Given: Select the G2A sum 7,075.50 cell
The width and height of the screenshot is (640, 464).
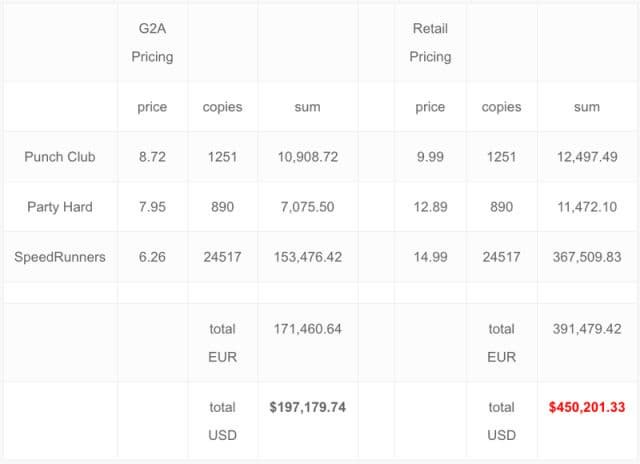Looking at the screenshot, I should coord(307,207).
